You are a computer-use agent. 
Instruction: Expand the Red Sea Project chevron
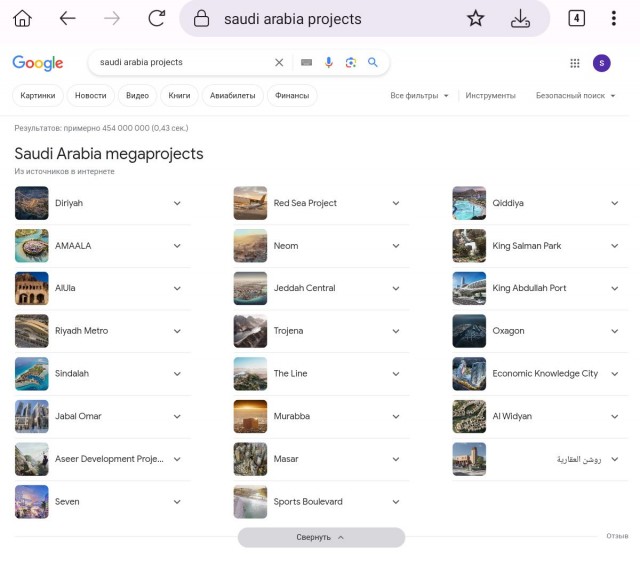tap(396, 203)
